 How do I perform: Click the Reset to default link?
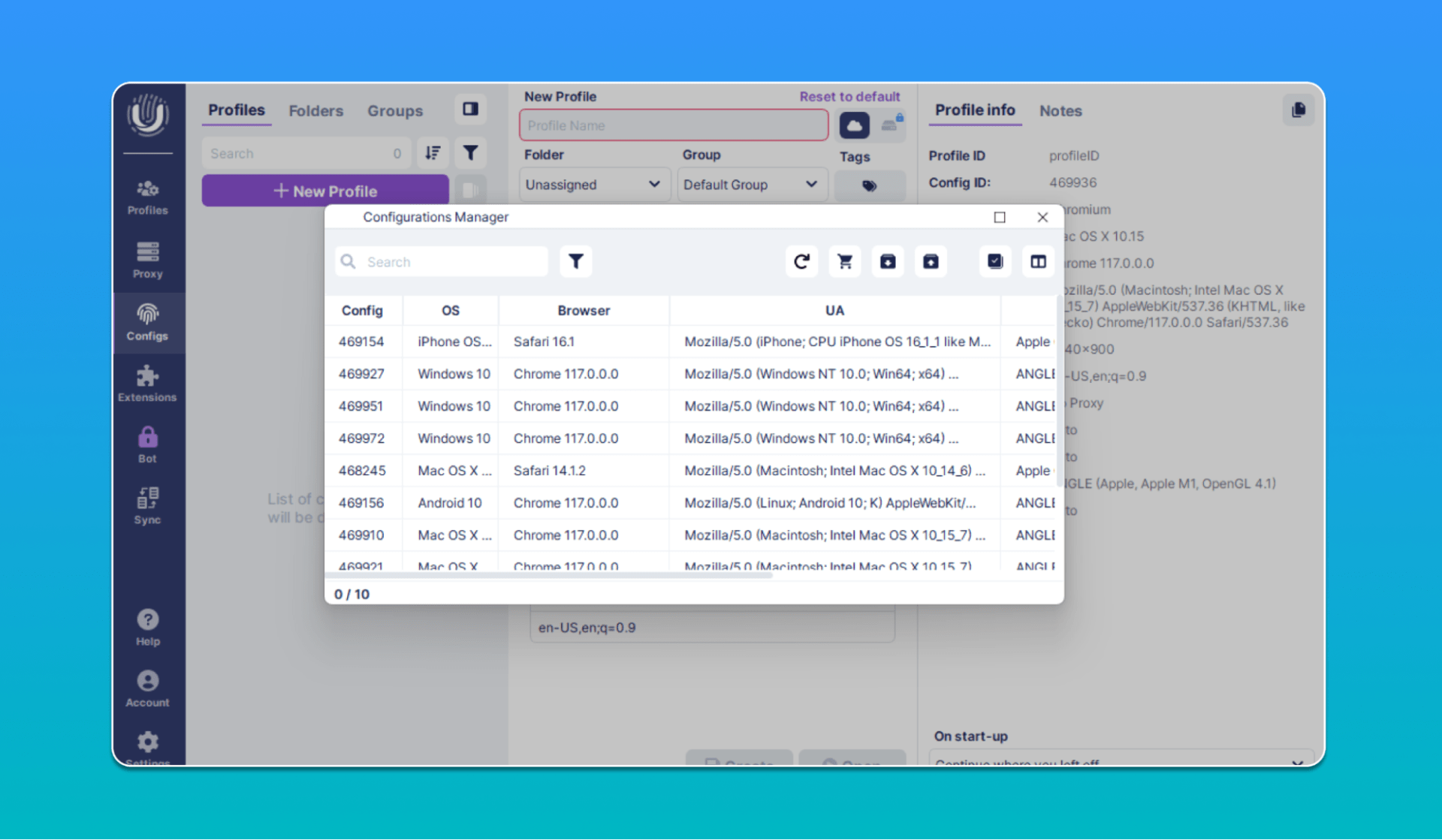(850, 96)
